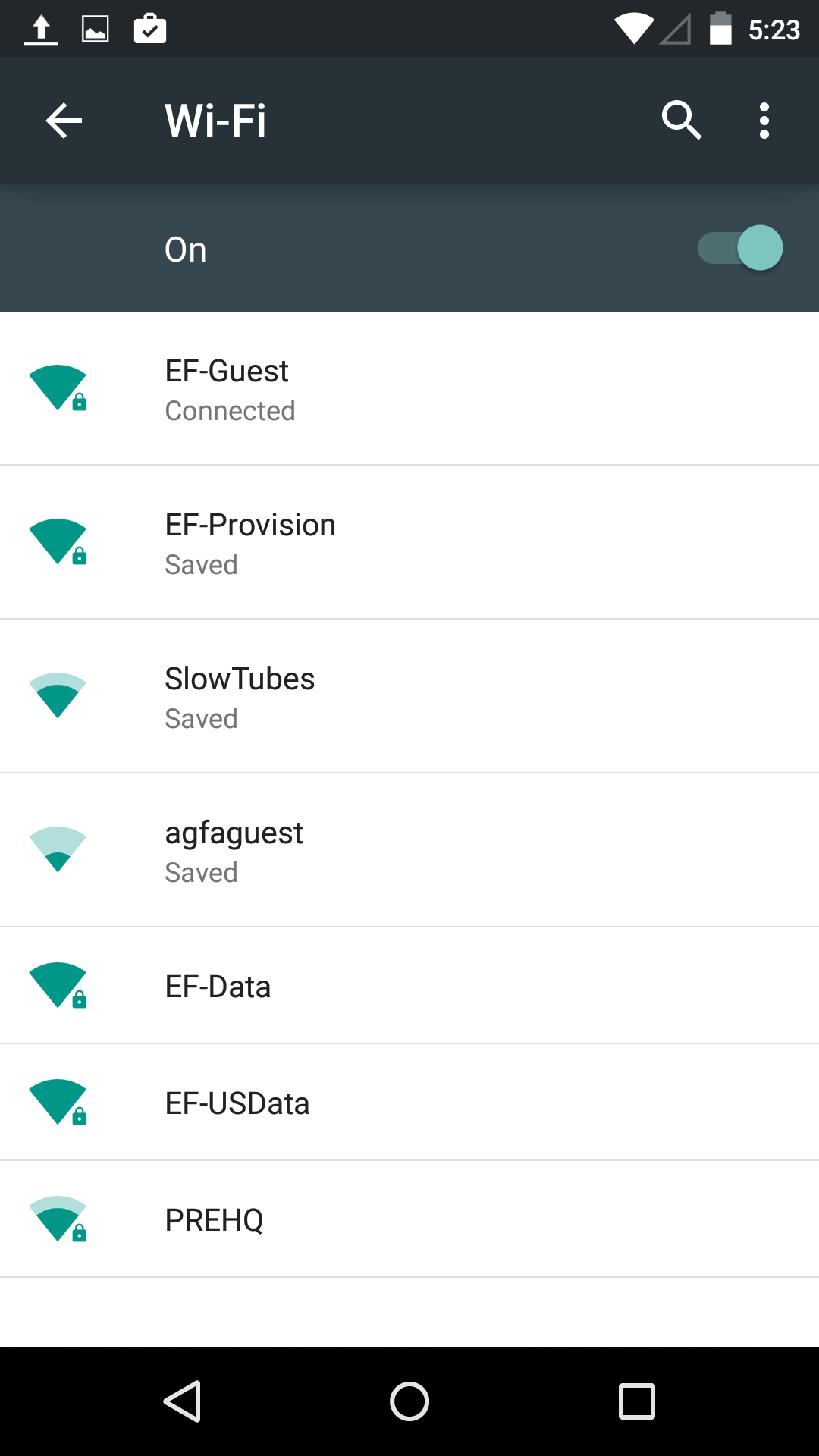Tap the upload notification icon

tap(41, 30)
